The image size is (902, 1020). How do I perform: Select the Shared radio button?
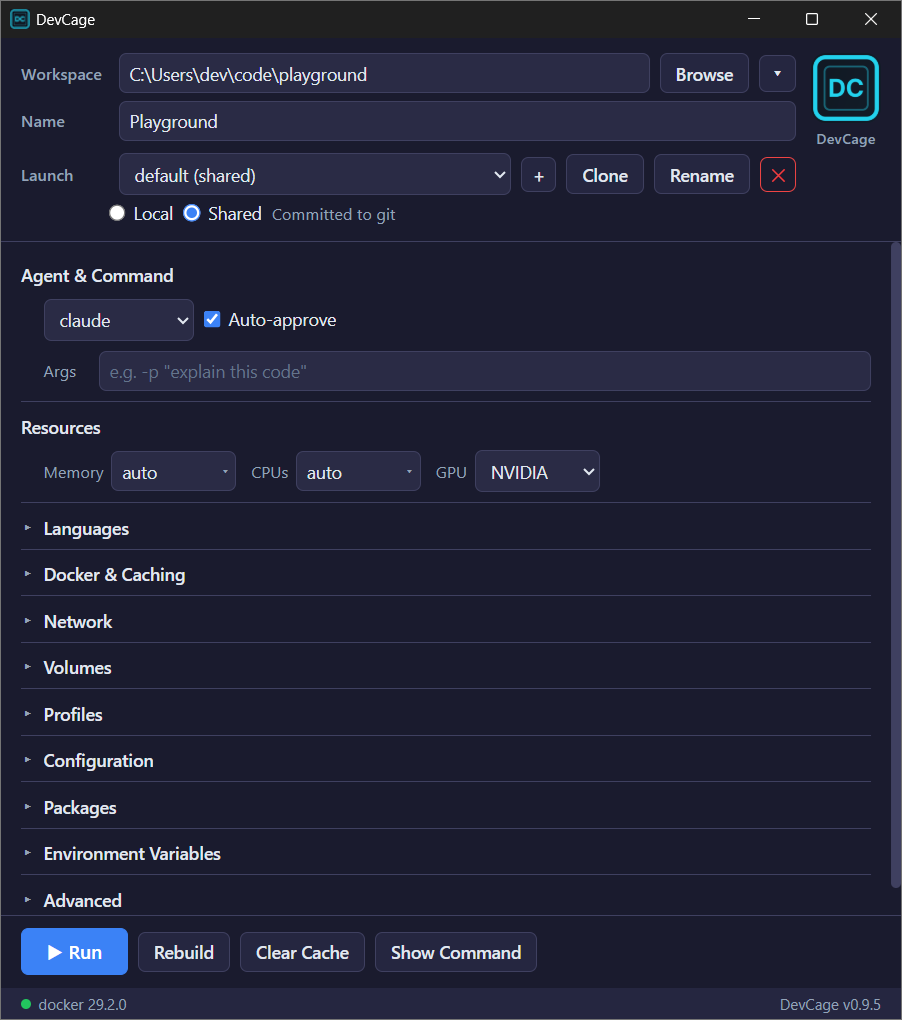click(x=192, y=213)
